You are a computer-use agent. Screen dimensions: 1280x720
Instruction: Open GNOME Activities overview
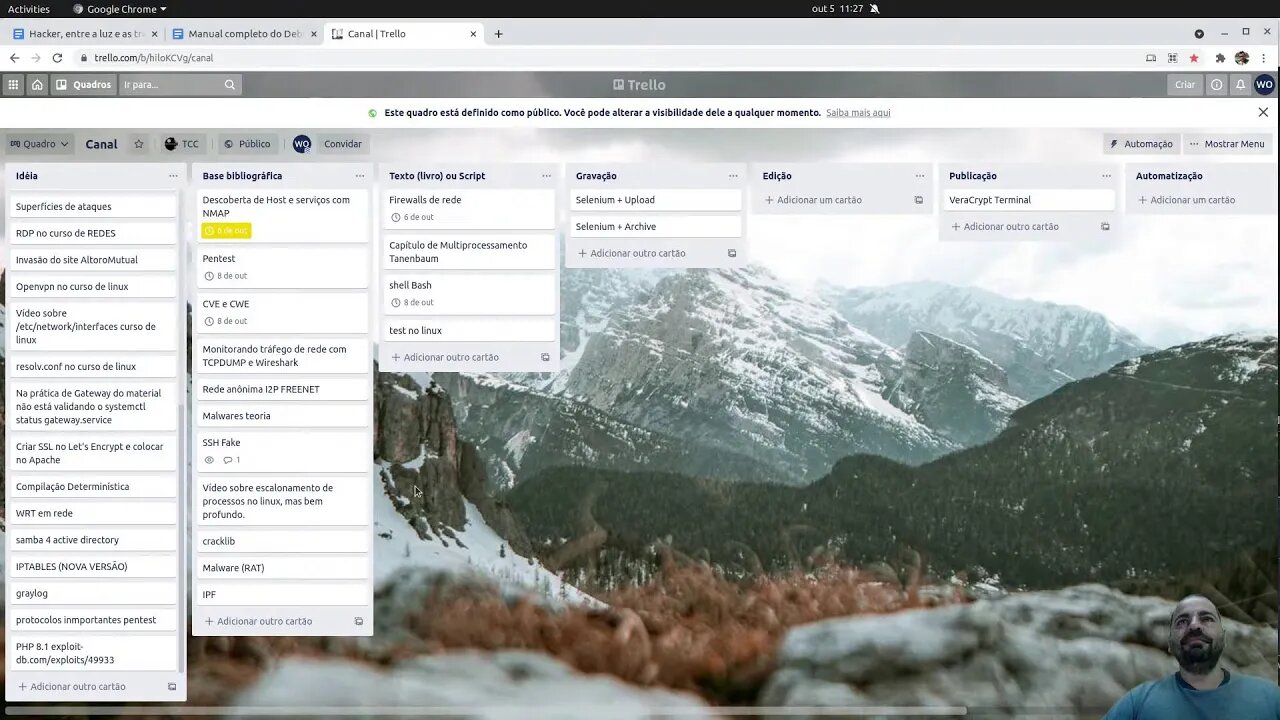click(x=29, y=9)
